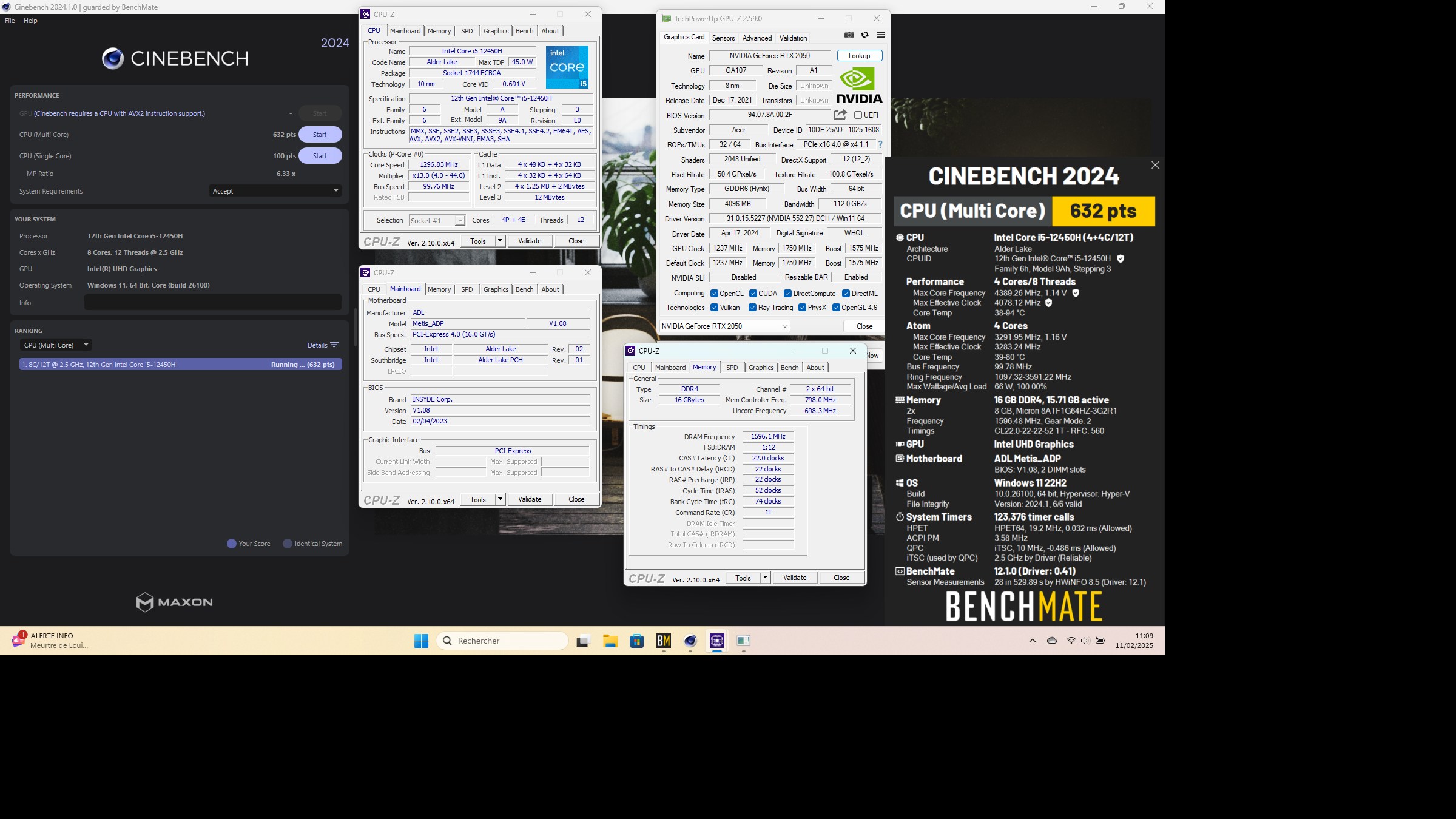
Task: Open Microsoft Store from the taskbar
Action: click(636, 641)
